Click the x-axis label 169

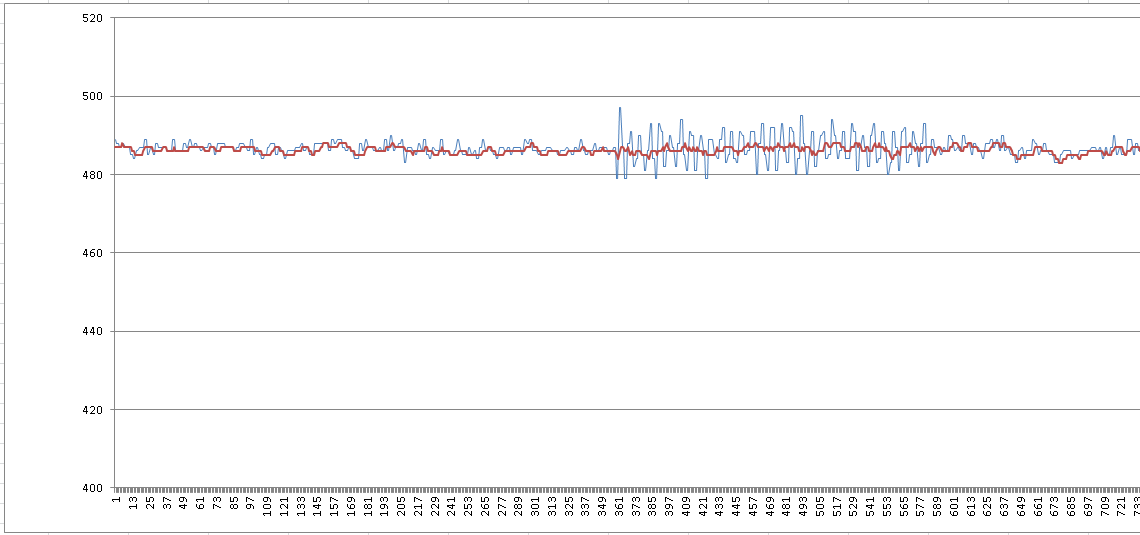click(x=351, y=505)
